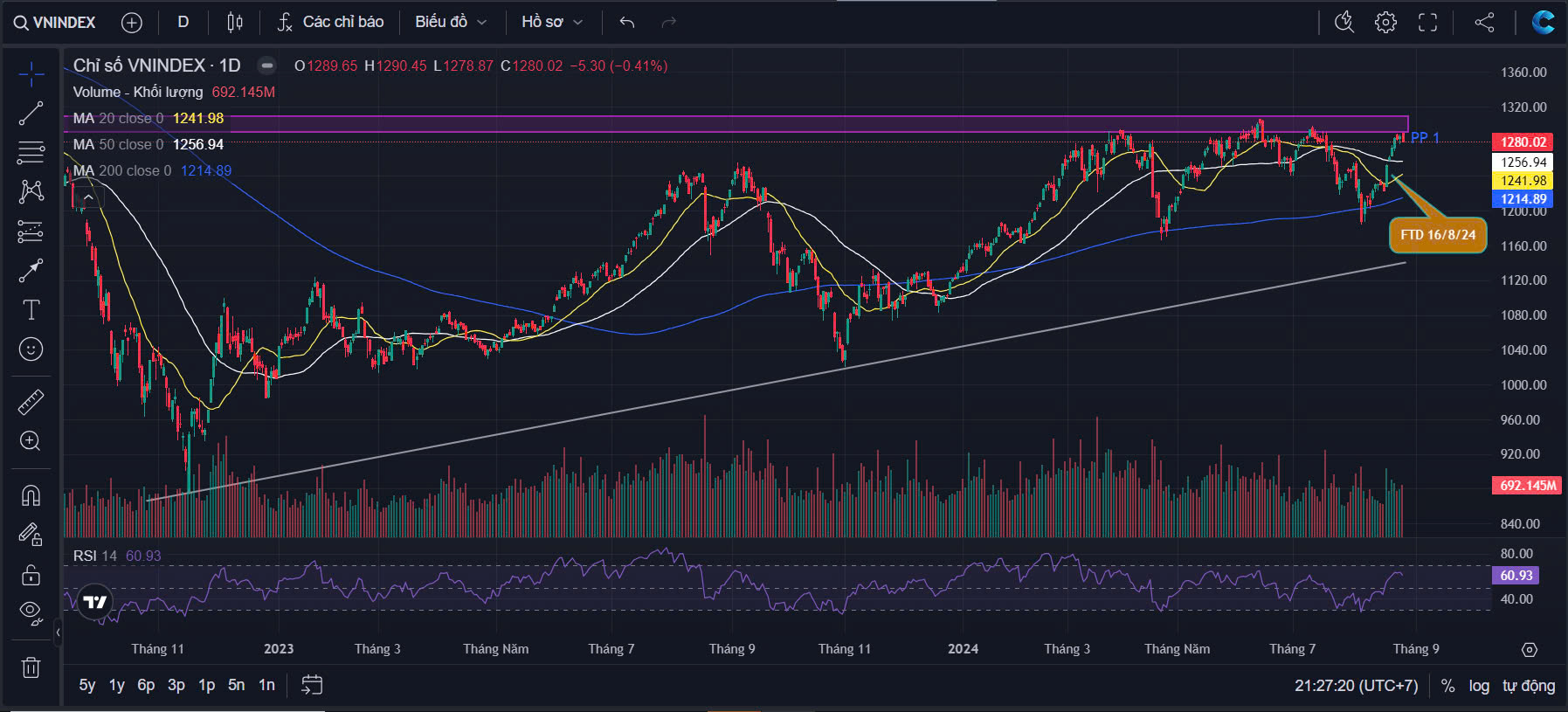Switch to the 1y time range

coord(116,685)
